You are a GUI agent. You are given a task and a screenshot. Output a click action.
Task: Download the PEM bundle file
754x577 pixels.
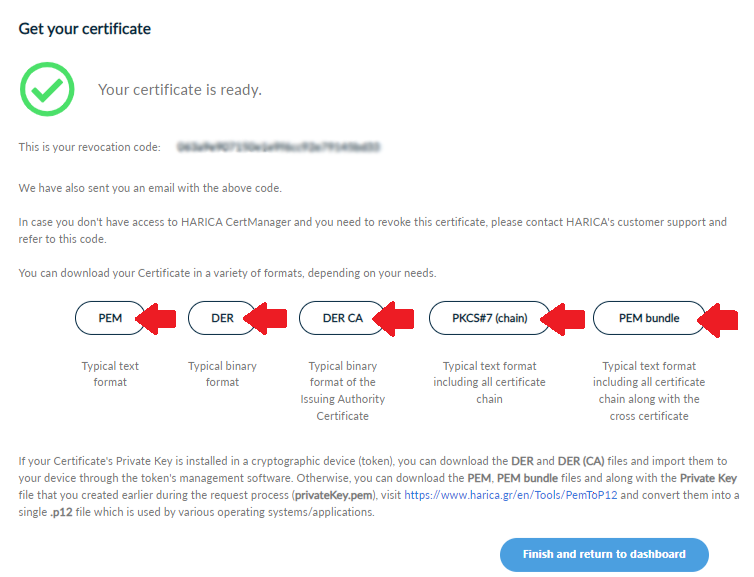(649, 318)
